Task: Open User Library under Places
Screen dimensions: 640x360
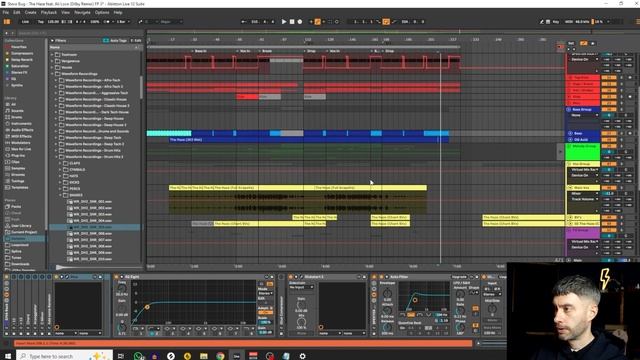Action: click(21, 226)
